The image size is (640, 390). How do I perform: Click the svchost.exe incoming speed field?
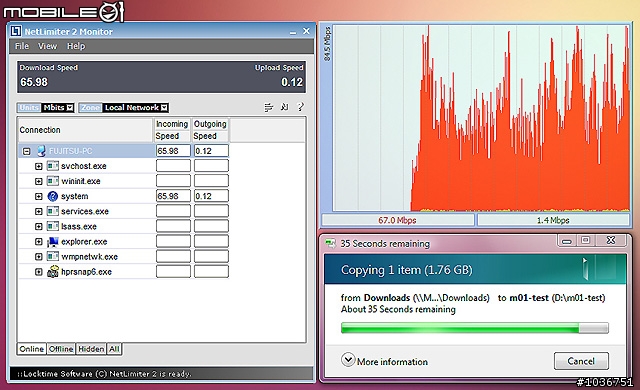pyautogui.click(x=173, y=166)
